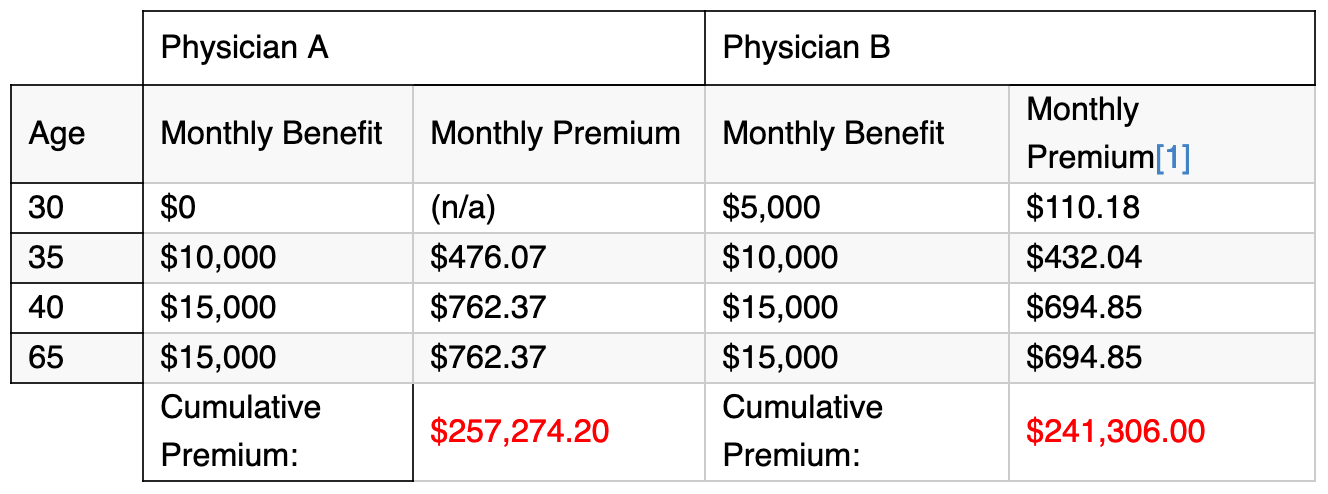Click the $0 monthly benefit cell
1328x494 pixels.
click(278, 208)
